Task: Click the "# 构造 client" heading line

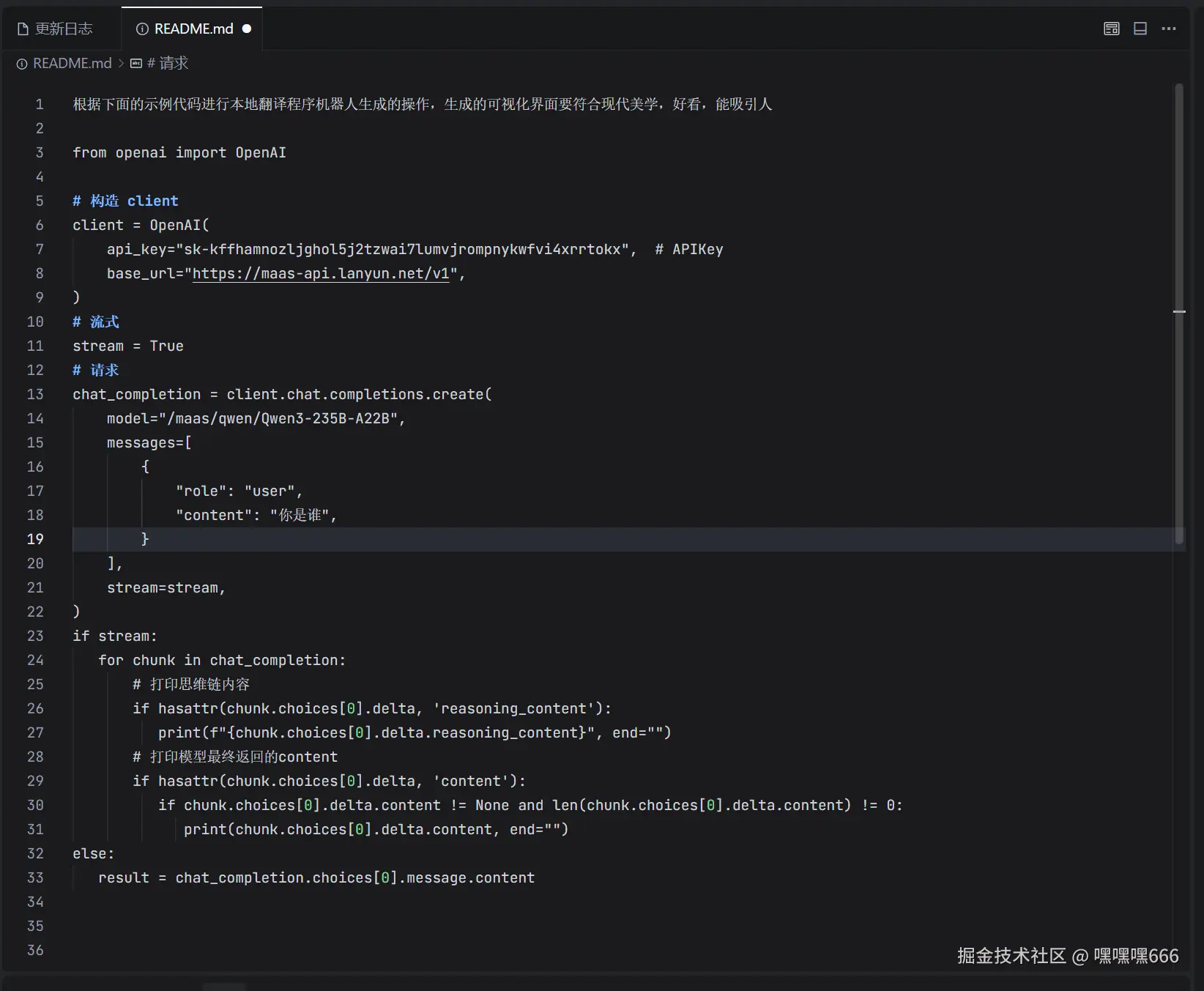Action: pyautogui.click(x=125, y=201)
